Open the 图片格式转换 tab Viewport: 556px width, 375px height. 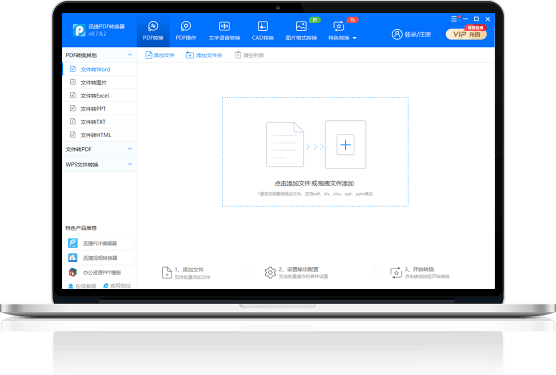point(301,30)
